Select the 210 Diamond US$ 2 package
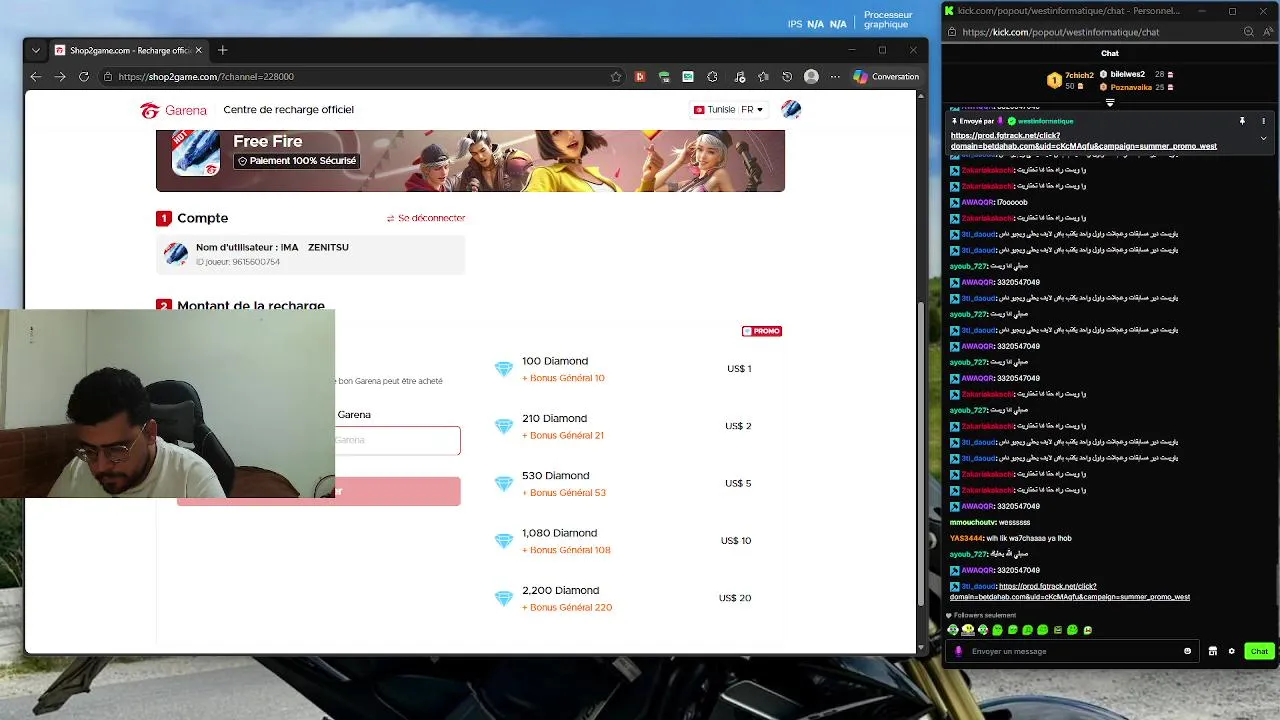This screenshot has height=720, width=1280. (x=636, y=426)
